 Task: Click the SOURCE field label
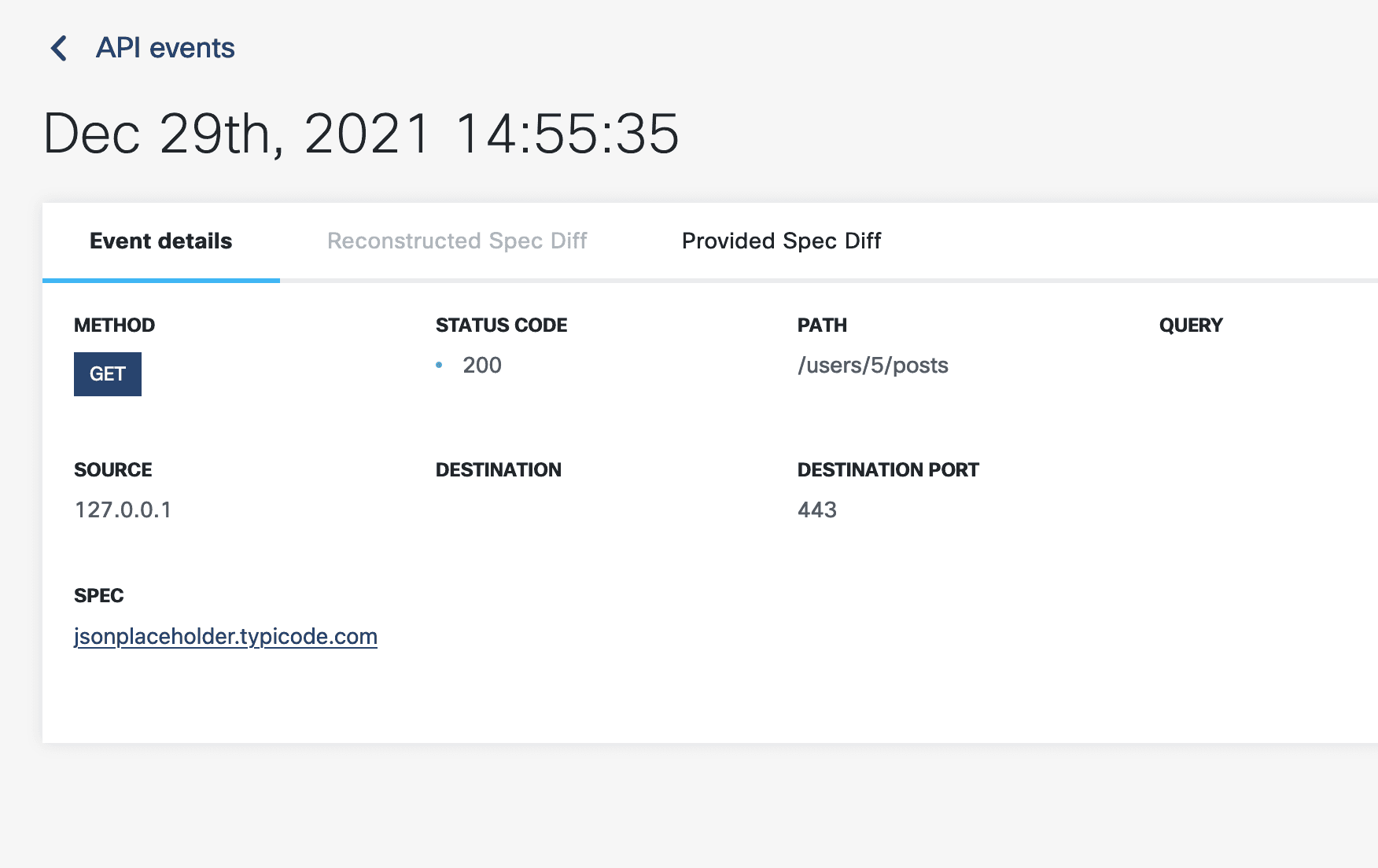click(x=113, y=469)
